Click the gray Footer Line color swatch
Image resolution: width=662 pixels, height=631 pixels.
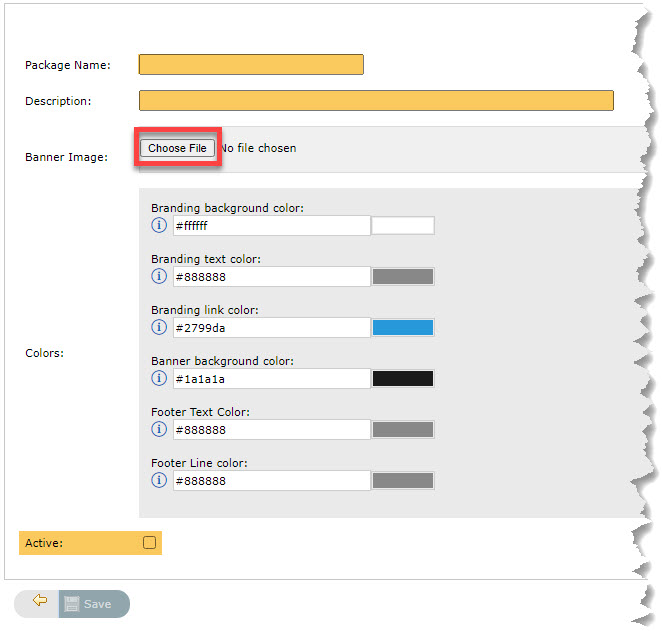point(403,481)
